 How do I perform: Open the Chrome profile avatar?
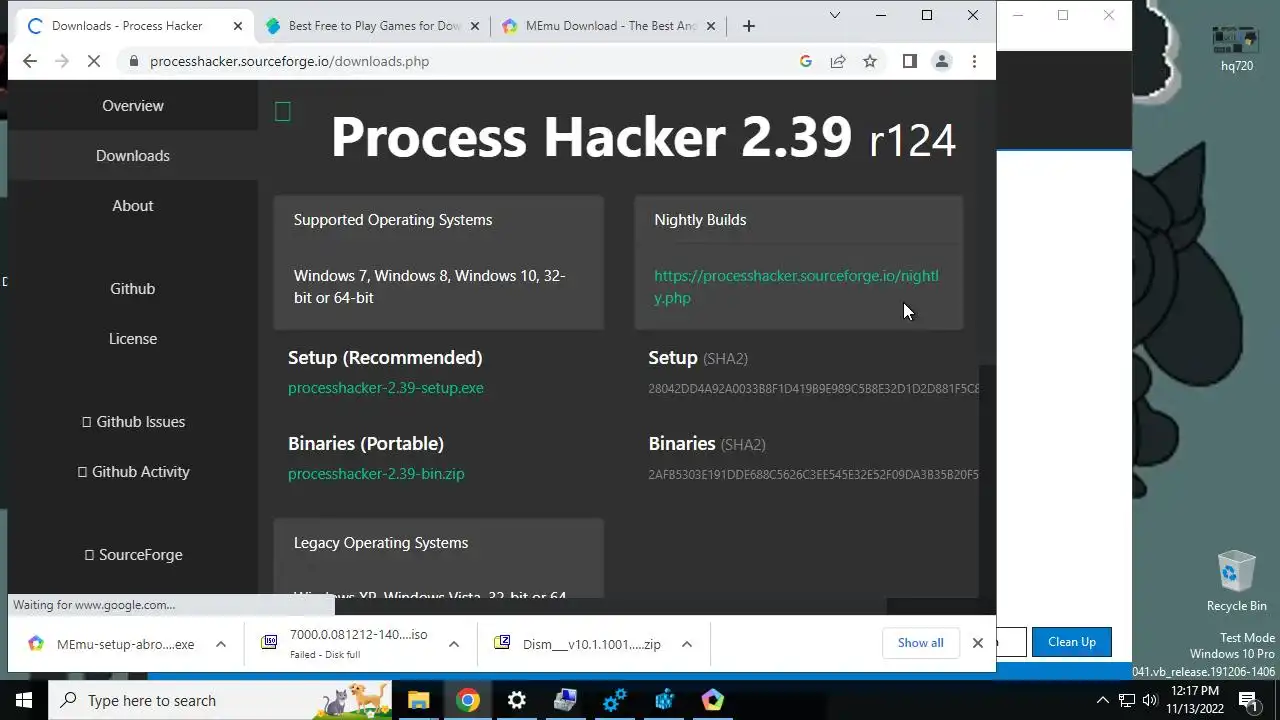942,61
